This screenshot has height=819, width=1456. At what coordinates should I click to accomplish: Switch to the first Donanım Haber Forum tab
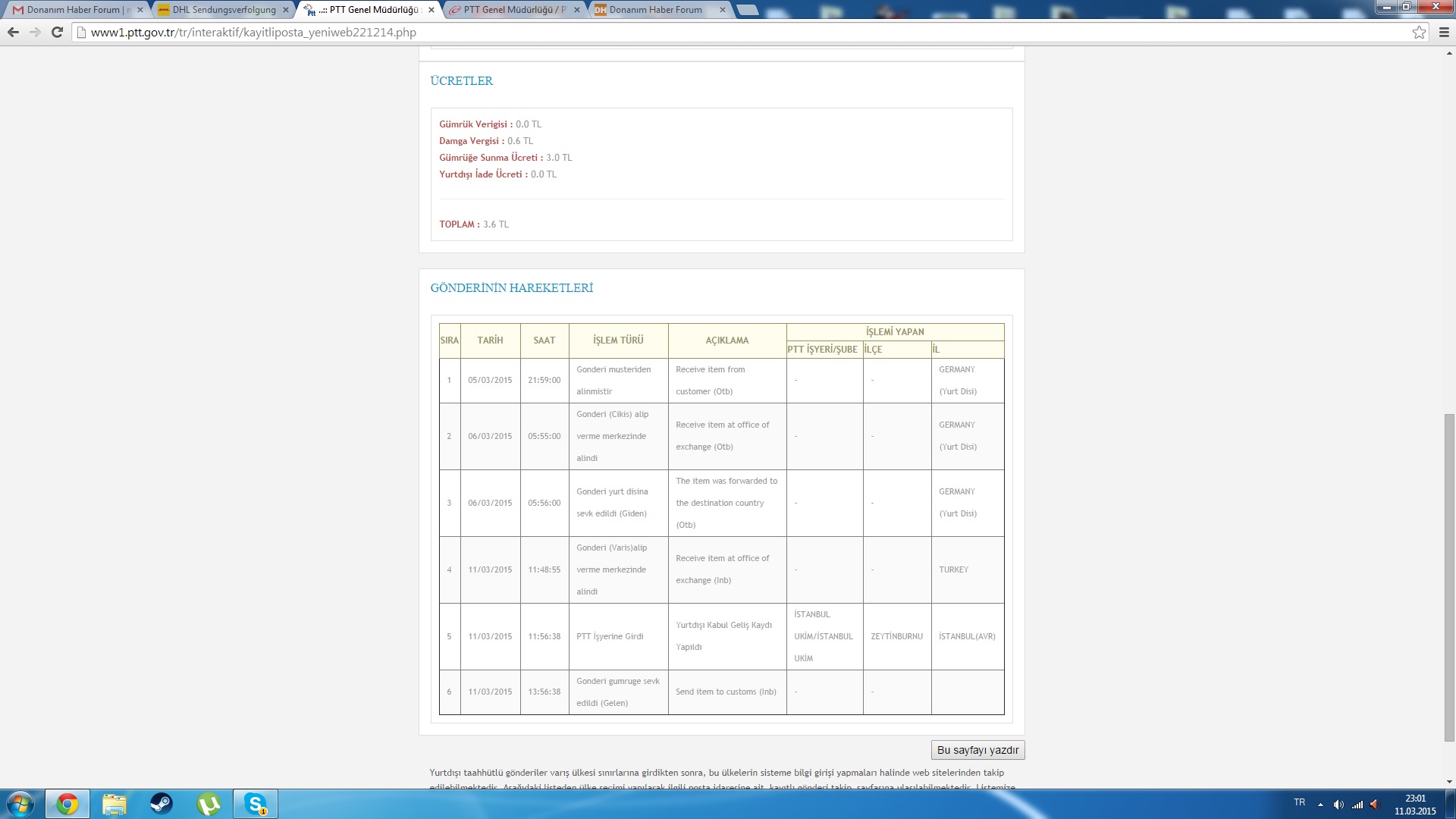[x=78, y=10]
